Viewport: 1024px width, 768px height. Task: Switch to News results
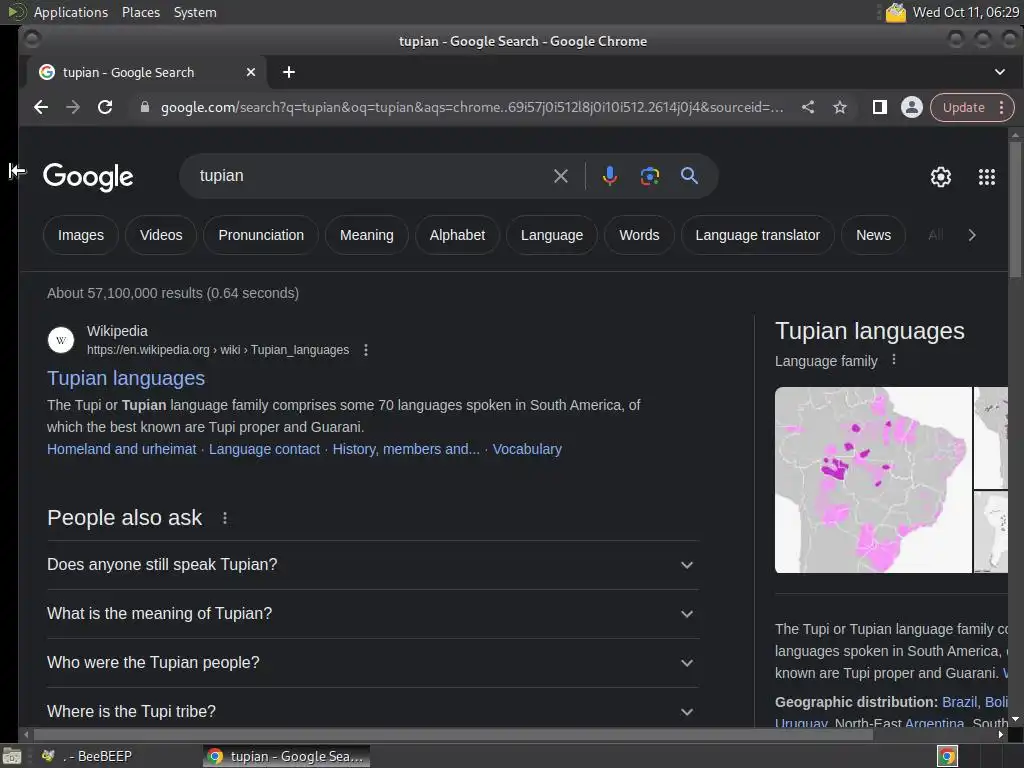[873, 235]
